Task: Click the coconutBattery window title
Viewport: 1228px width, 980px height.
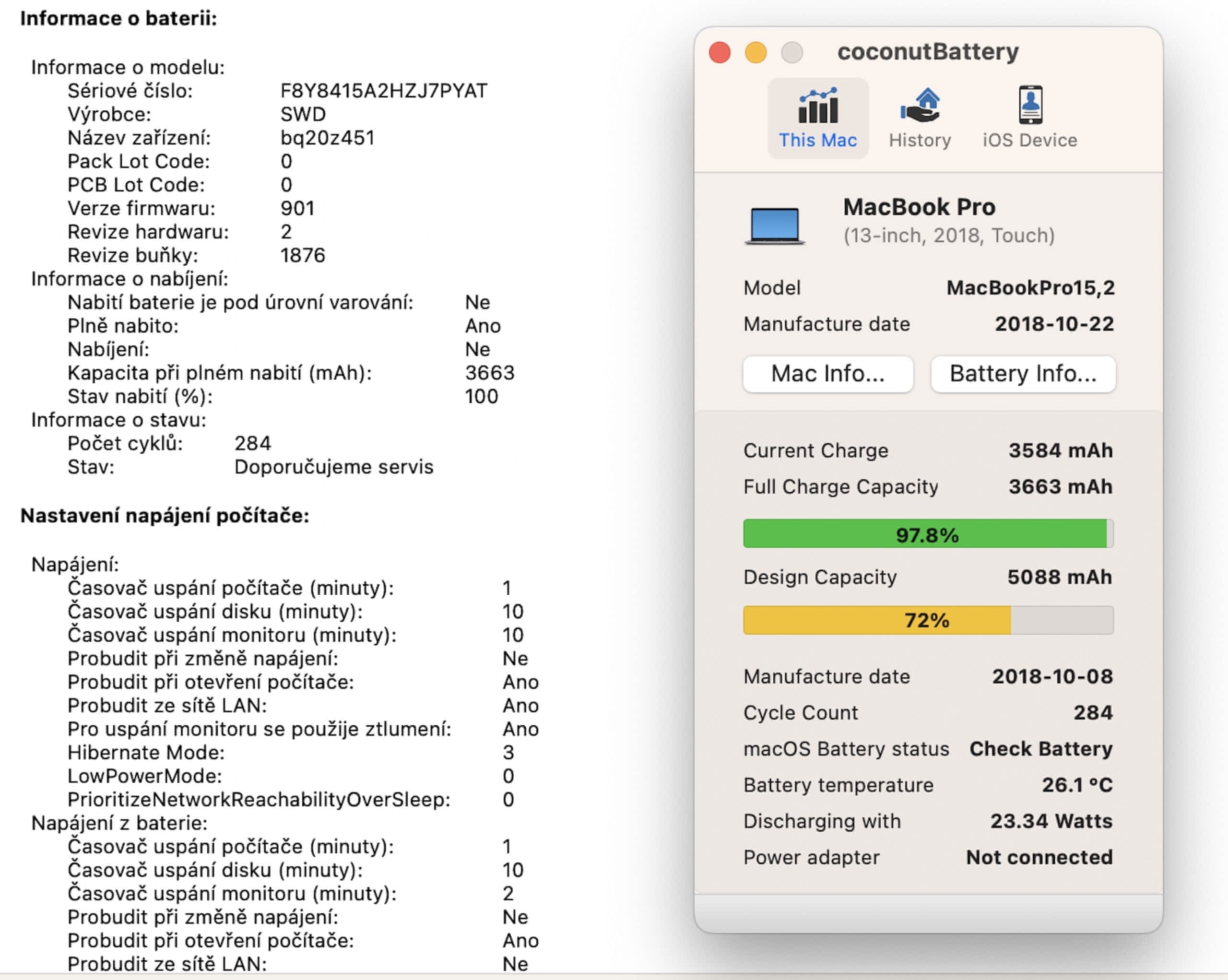Action: (x=927, y=52)
